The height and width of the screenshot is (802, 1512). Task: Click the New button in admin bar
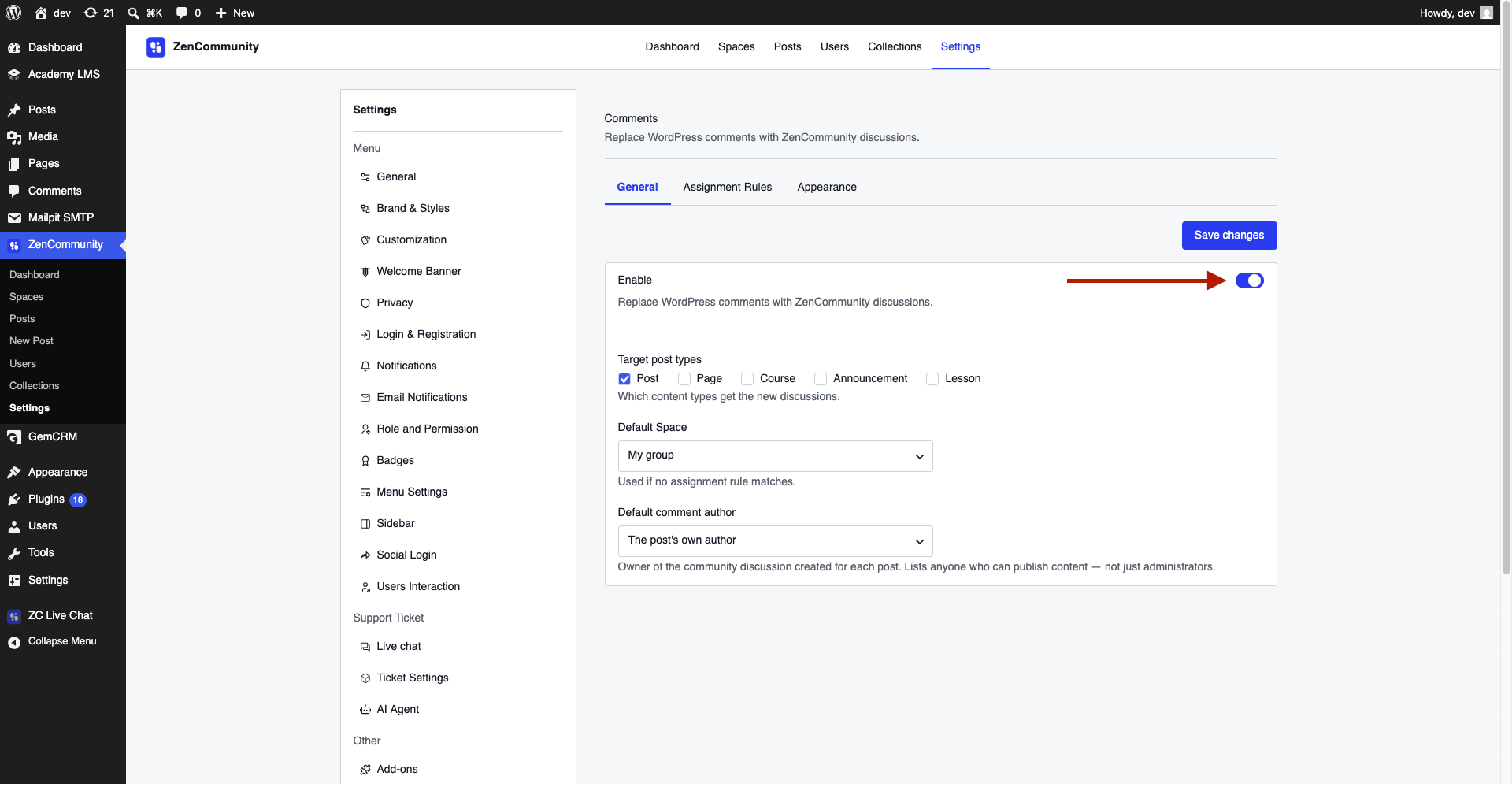tap(235, 13)
